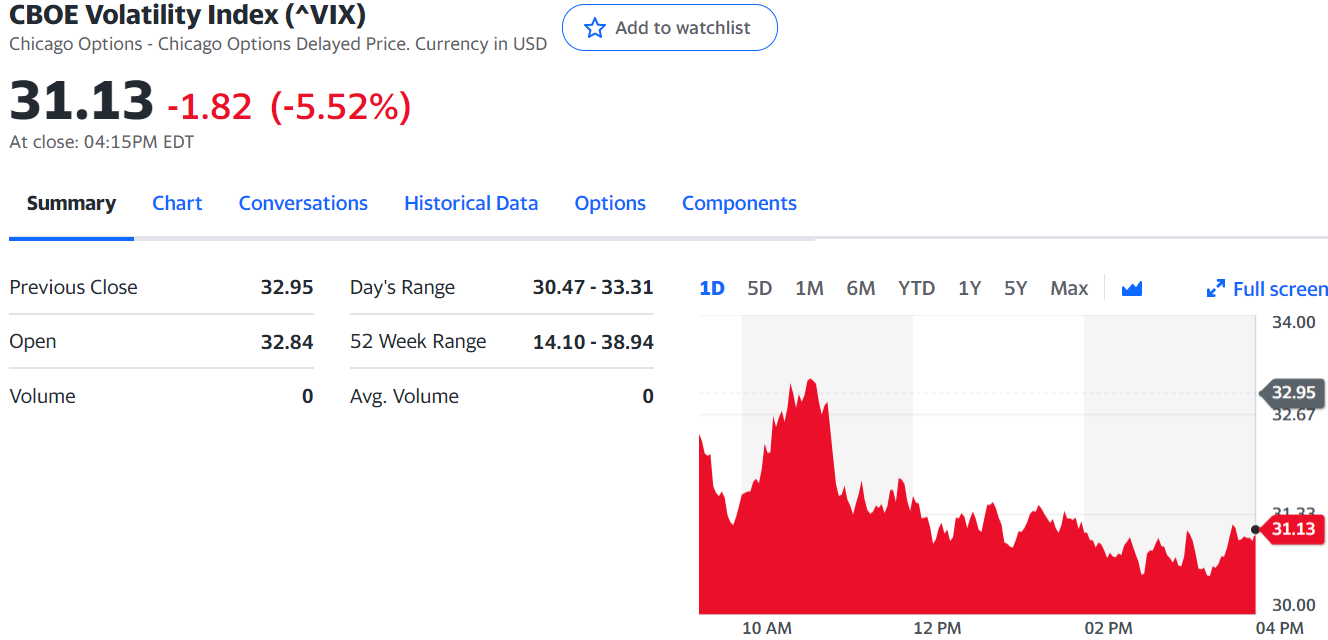Viewport: 1328px width, 640px height.
Task: Open the Full screen chart link
Action: [1281, 289]
